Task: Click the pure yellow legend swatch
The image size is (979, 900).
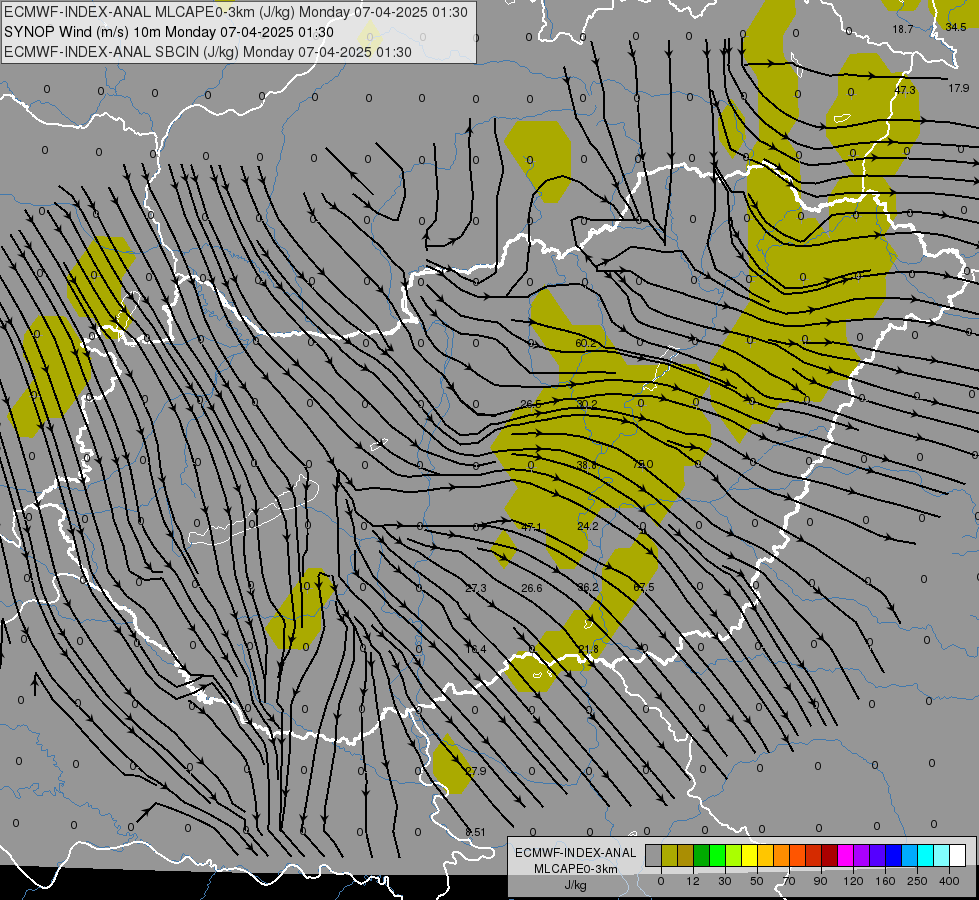Action: point(750,855)
